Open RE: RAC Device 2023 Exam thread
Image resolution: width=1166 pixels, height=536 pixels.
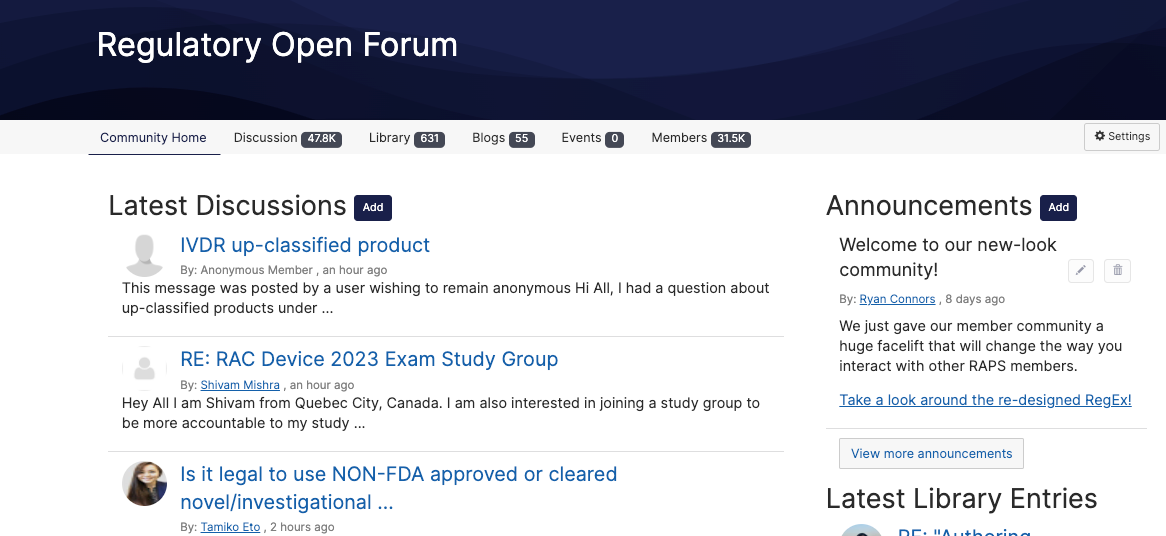click(369, 359)
